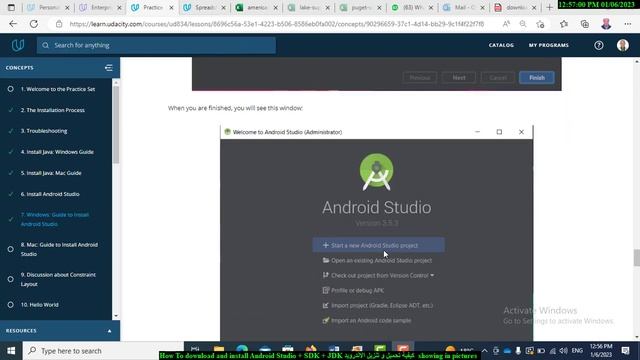Open concept 6. Install Android Studio
The width and height of the screenshot is (640, 360).
pyautogui.click(x=50, y=194)
